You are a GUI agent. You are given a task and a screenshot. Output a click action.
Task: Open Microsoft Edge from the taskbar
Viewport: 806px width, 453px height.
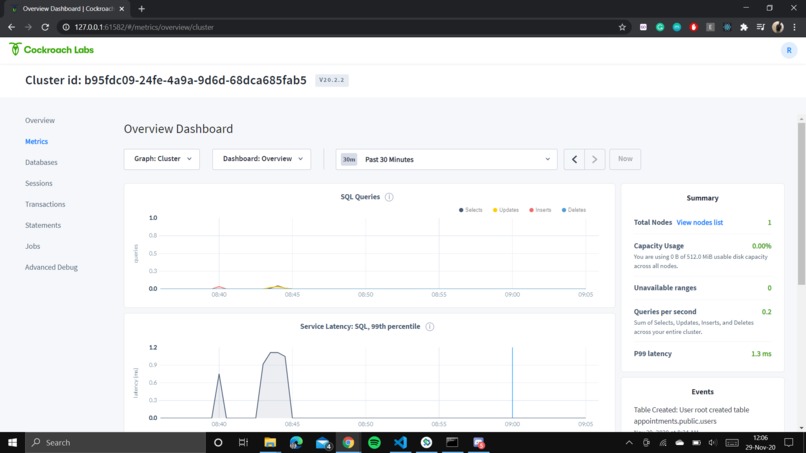point(296,442)
